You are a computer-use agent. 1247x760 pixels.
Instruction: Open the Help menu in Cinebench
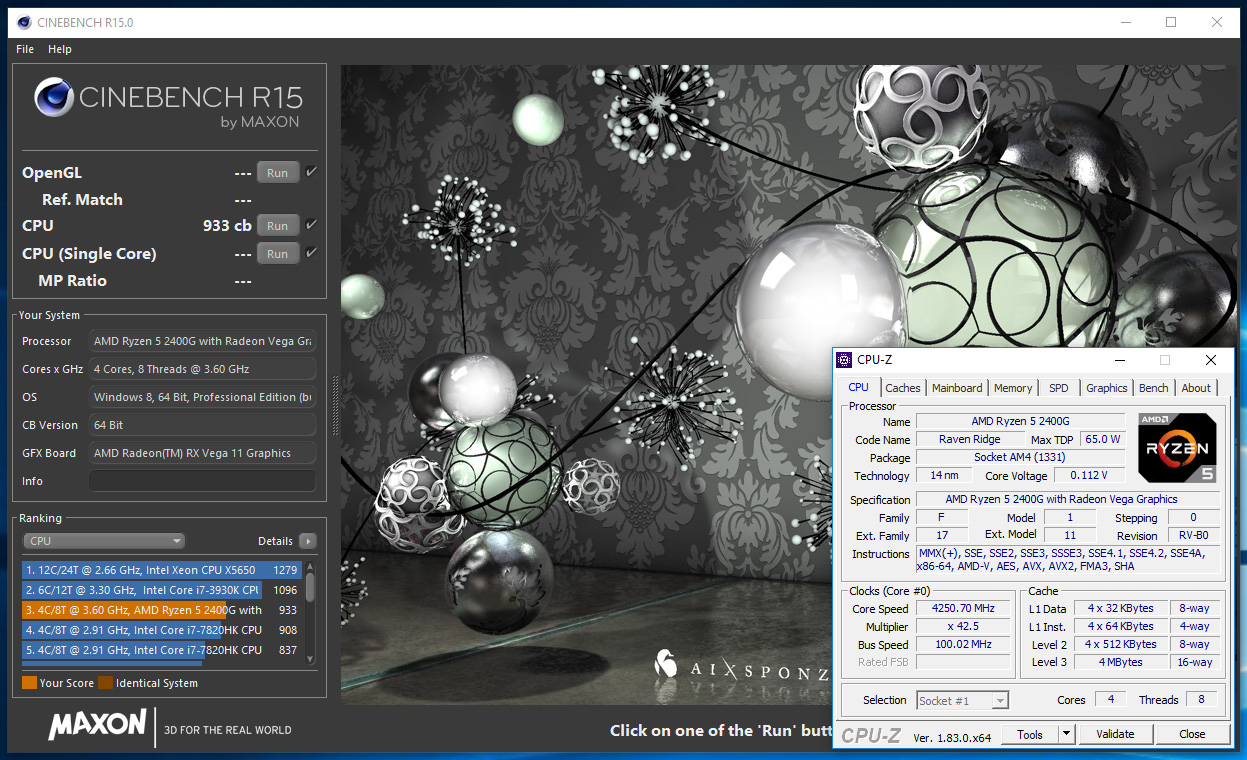coord(60,49)
